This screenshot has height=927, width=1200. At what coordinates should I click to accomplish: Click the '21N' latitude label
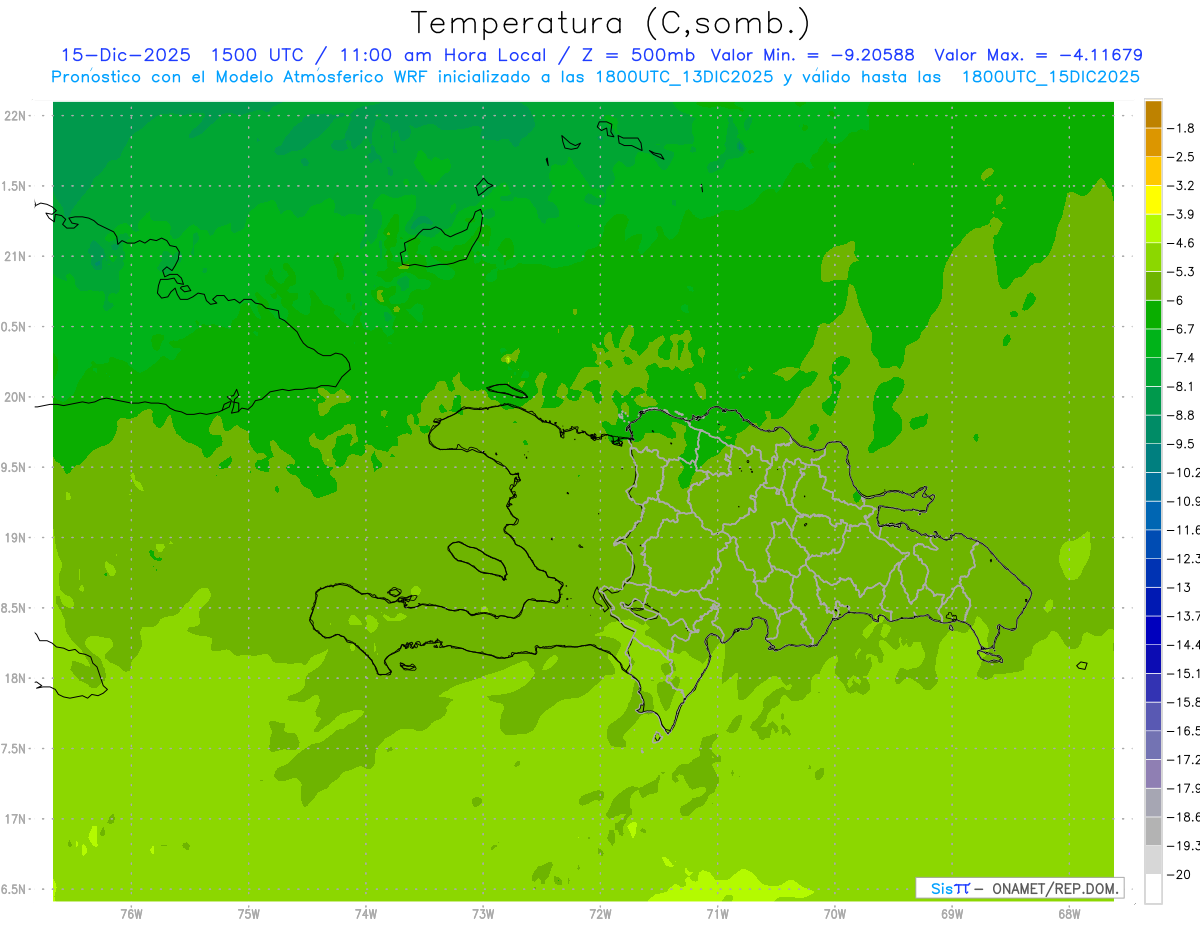(16, 257)
